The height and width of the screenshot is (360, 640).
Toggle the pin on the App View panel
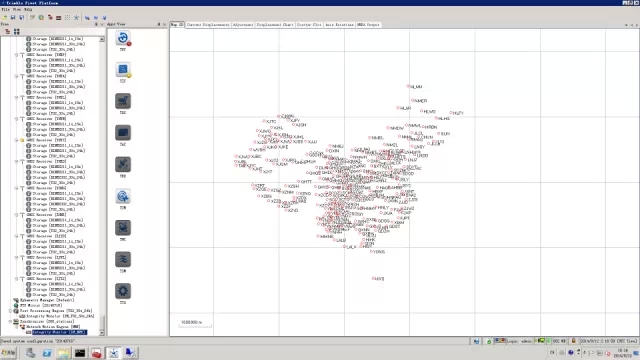pyautogui.click(x=159, y=24)
